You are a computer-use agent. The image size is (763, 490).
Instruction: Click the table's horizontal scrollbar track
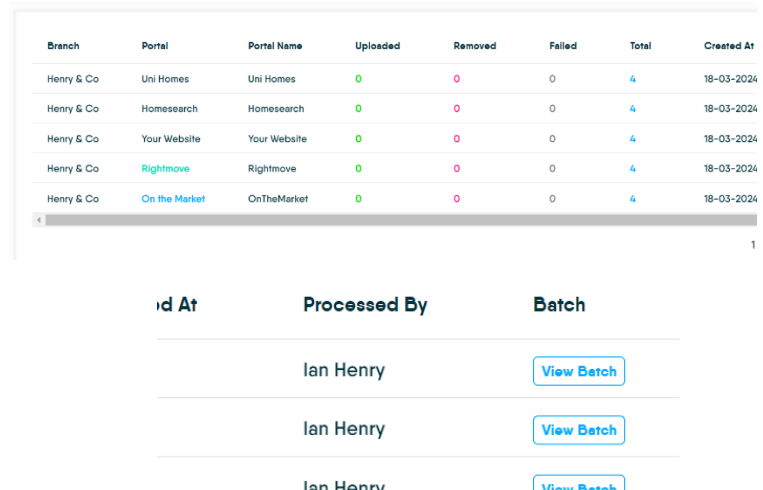point(400,219)
